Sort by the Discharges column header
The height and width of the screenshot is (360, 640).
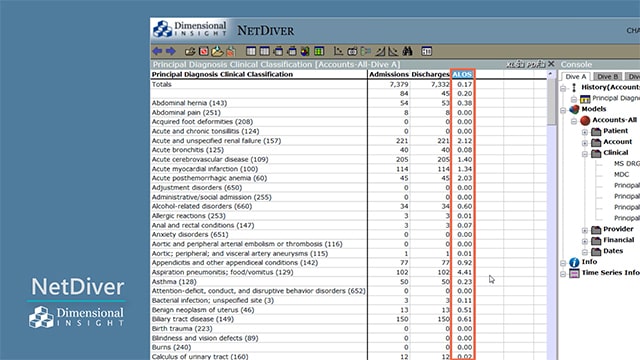(x=430, y=74)
